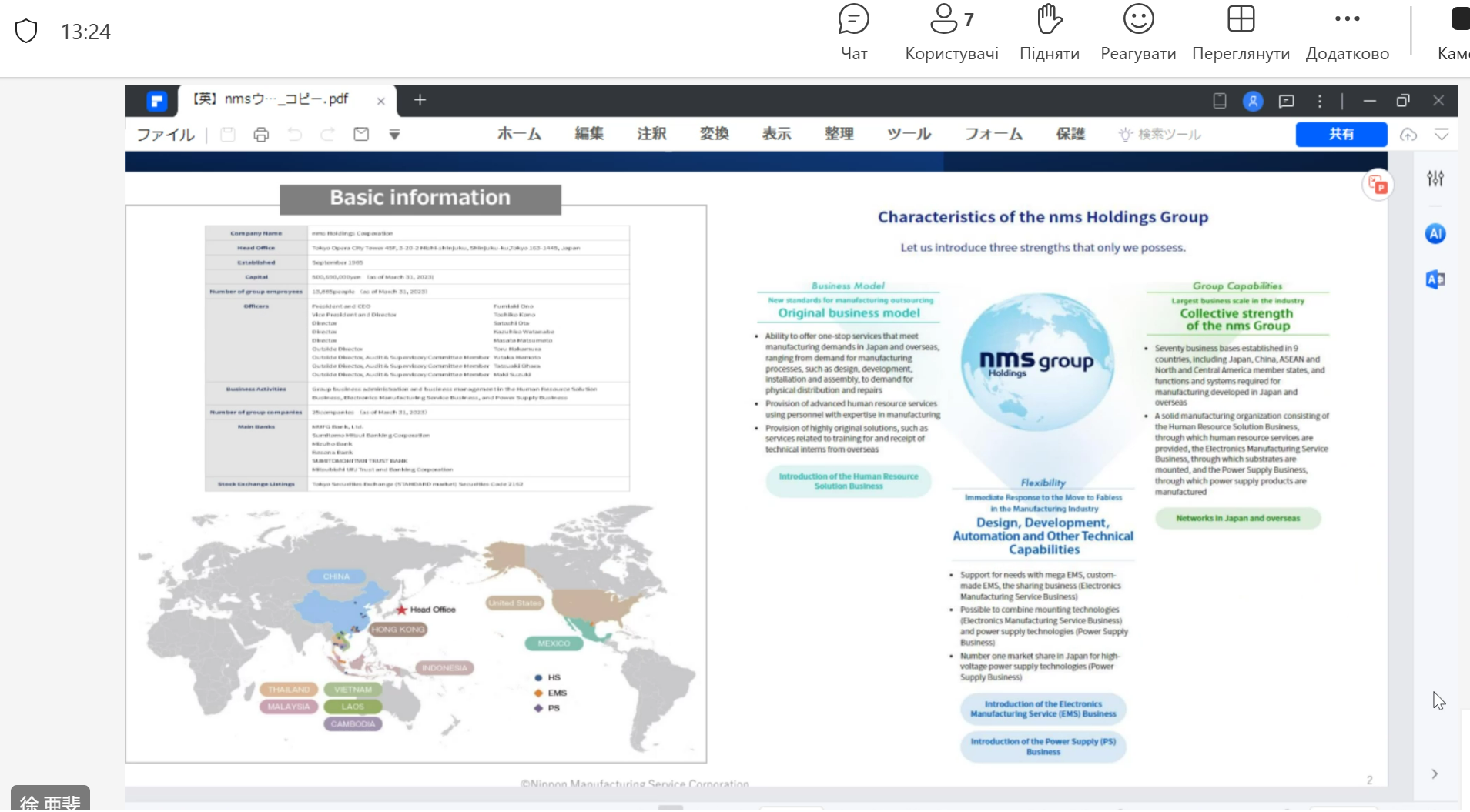Click the nms group Holdings globe logo
The width and height of the screenshot is (1470, 812).
pyautogui.click(x=1036, y=362)
